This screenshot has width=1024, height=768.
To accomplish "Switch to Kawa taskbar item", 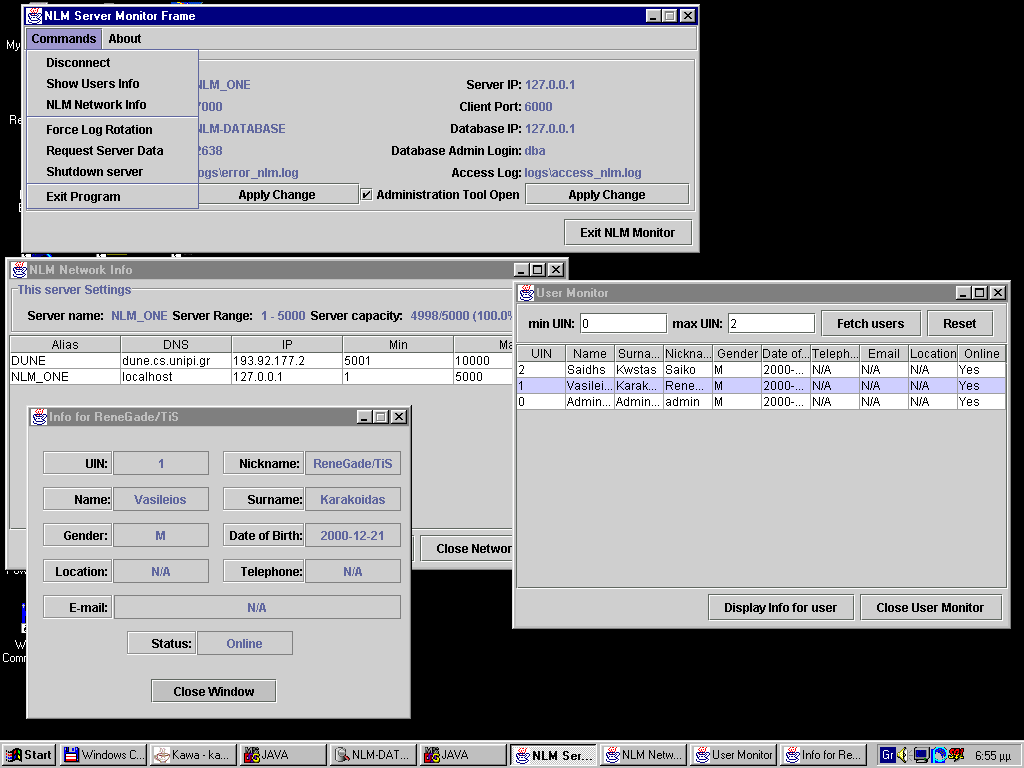I will 194,755.
